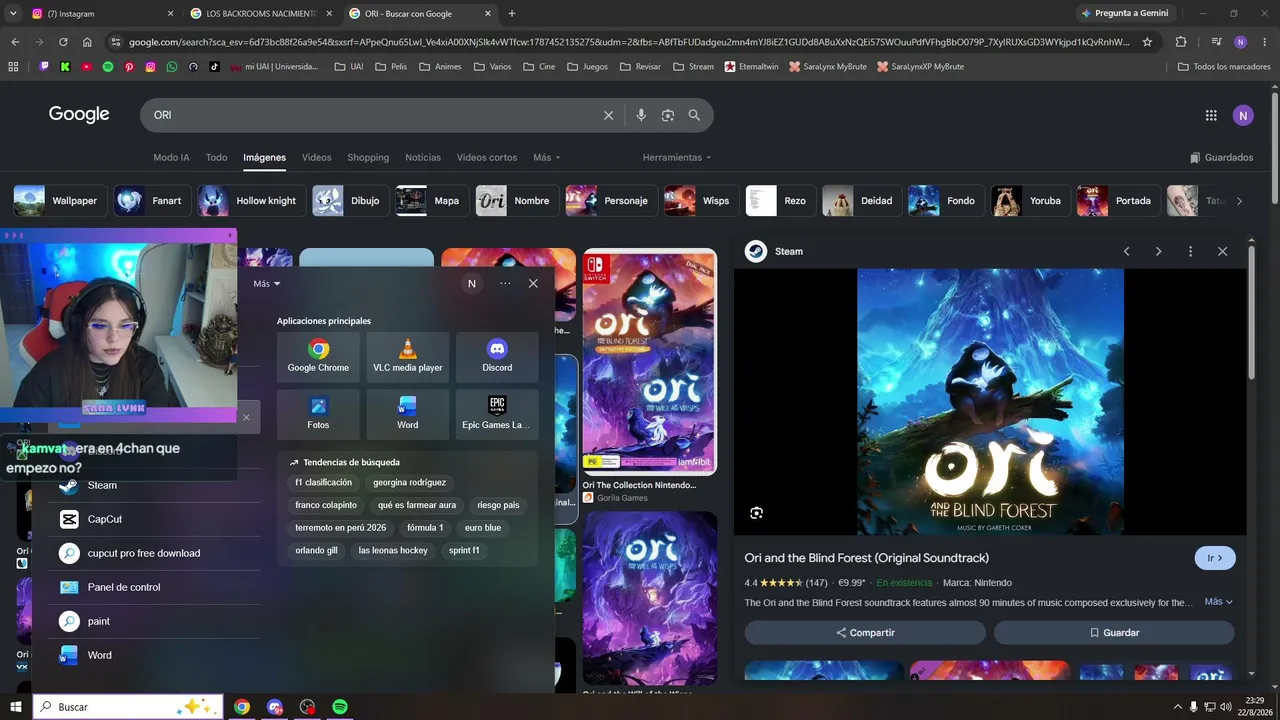
Task: Select the Hollow knight filter chip
Action: (251, 201)
